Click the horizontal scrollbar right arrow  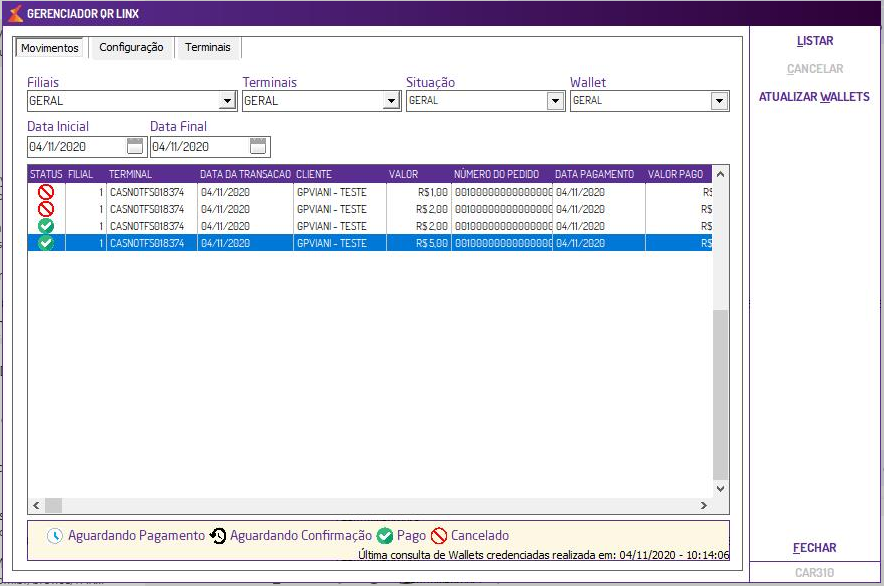(x=704, y=505)
